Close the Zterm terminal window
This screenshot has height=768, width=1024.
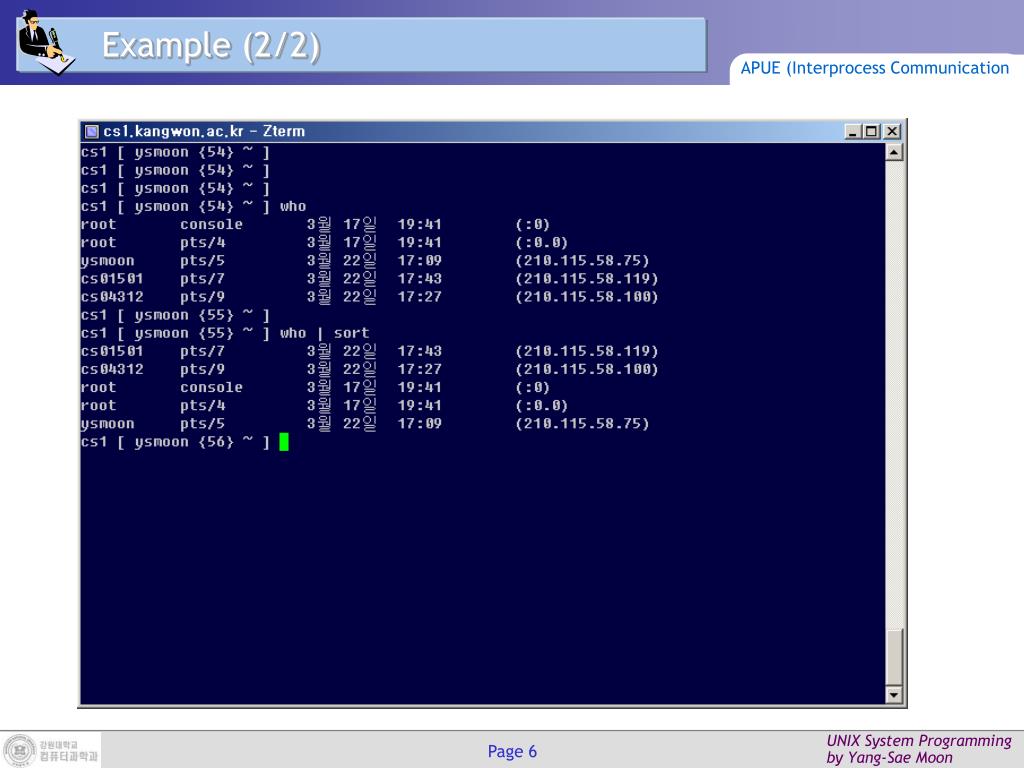(891, 131)
